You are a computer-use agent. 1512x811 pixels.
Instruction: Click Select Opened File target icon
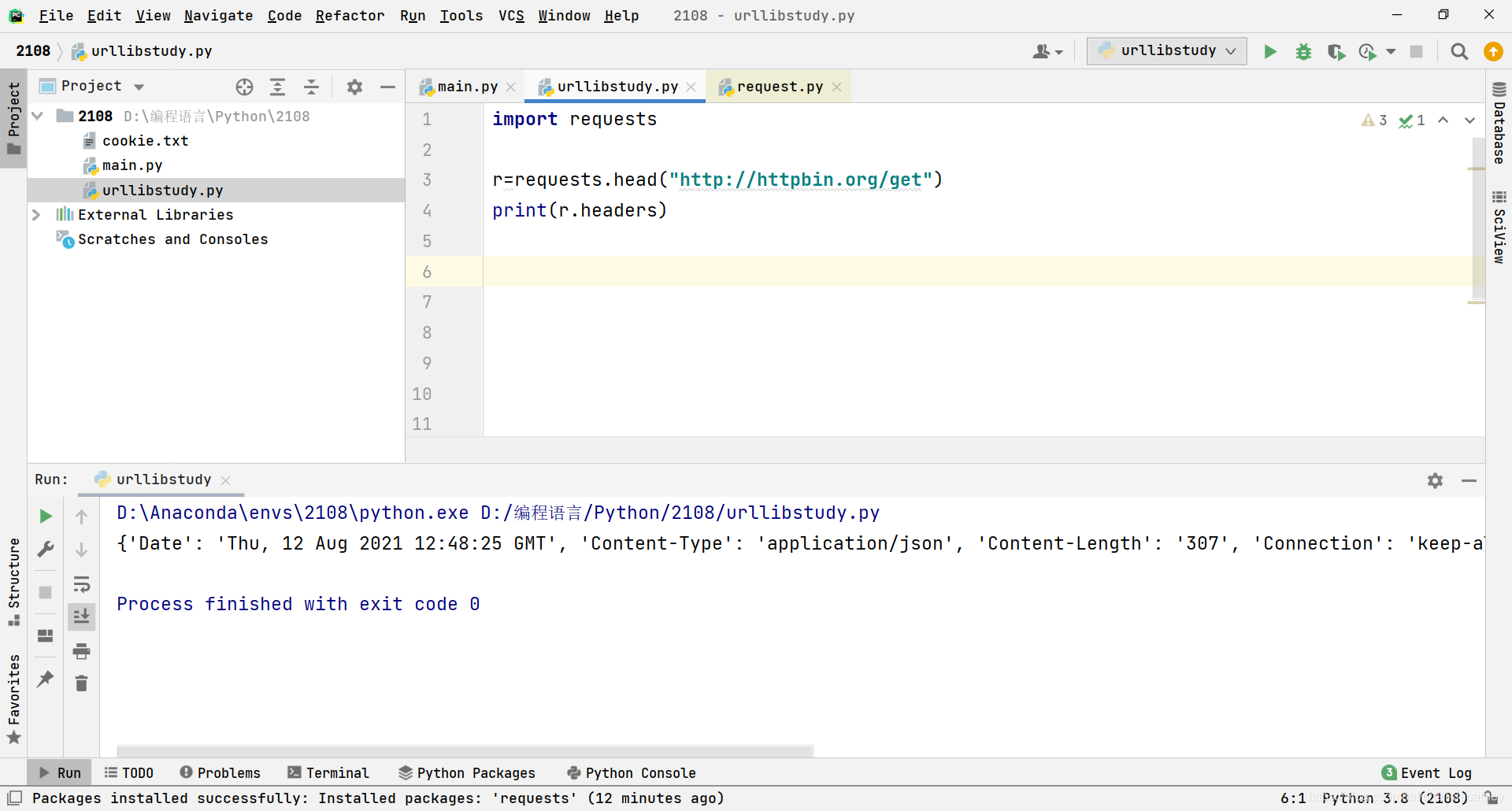(x=244, y=87)
